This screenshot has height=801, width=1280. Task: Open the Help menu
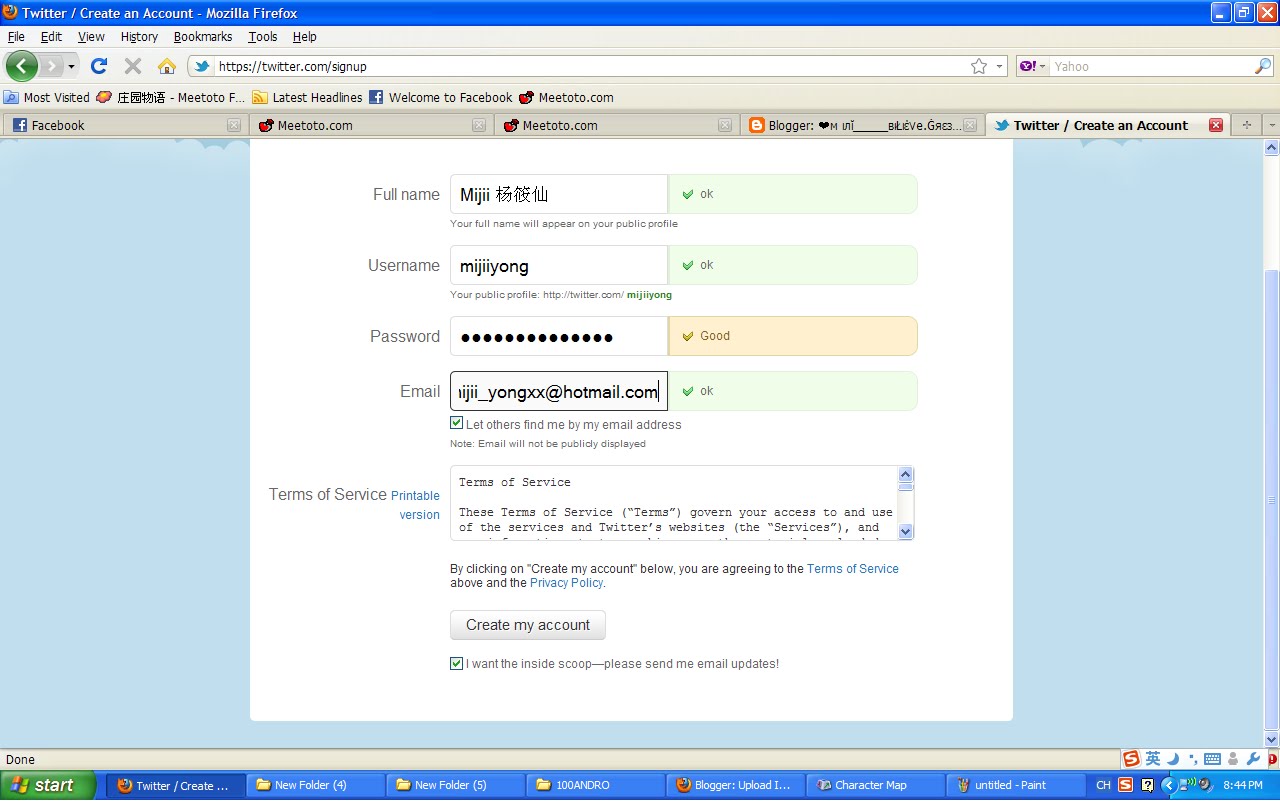(x=304, y=36)
